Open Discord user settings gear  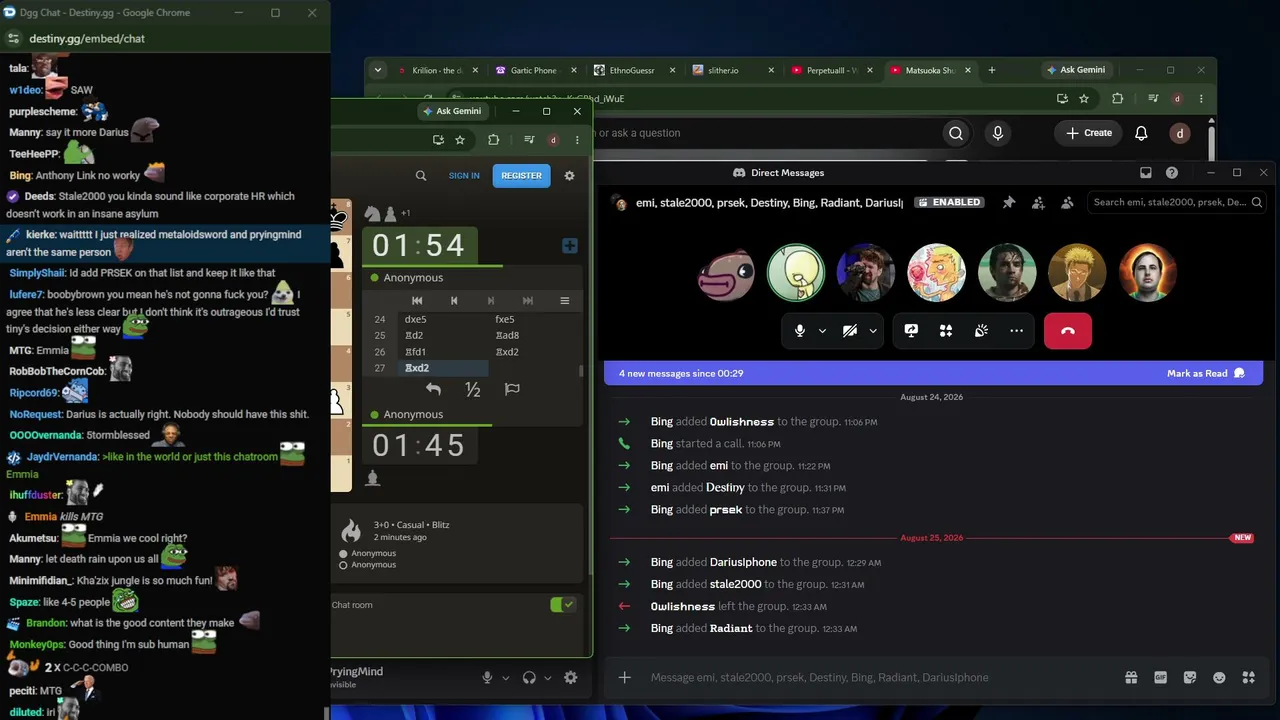coord(571,678)
